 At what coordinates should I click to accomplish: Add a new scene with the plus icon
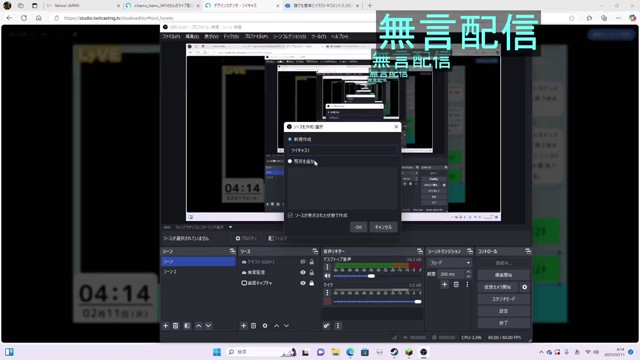(165, 326)
